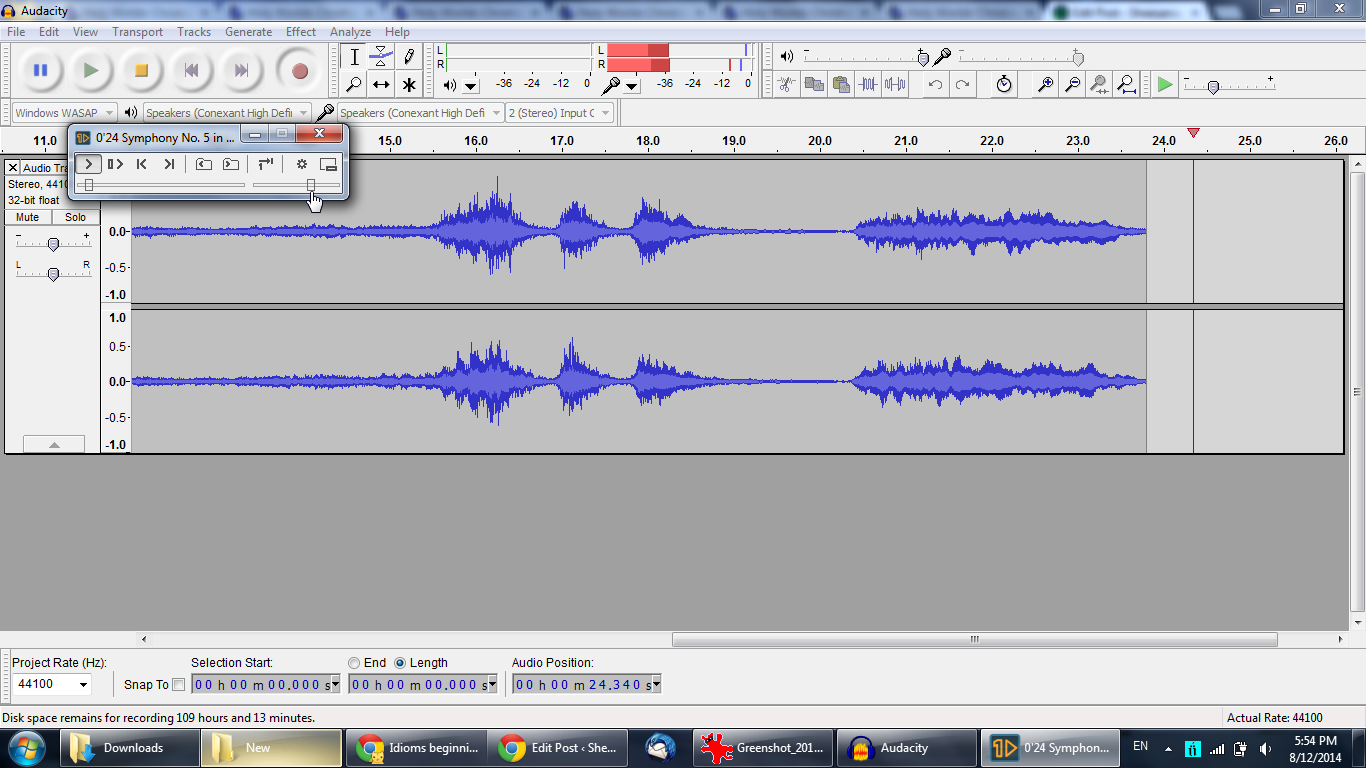Screen dimensions: 1366x768
Task: Pick the Draw (pencil) tool
Action: [409, 57]
